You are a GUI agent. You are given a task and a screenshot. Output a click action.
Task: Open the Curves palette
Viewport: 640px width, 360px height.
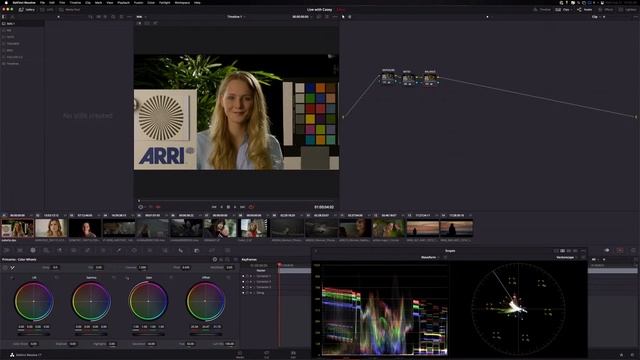87,250
